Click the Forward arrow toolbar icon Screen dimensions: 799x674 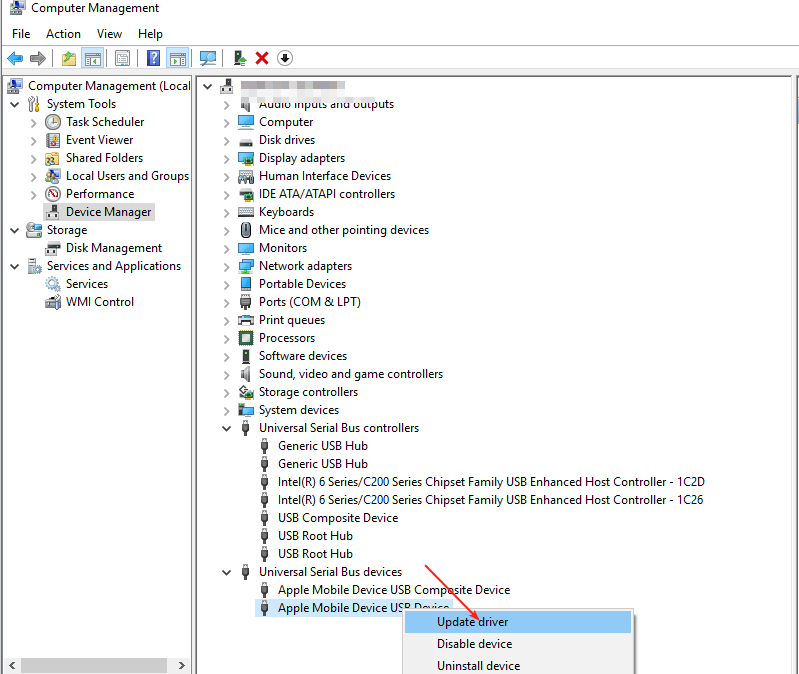tap(38, 59)
